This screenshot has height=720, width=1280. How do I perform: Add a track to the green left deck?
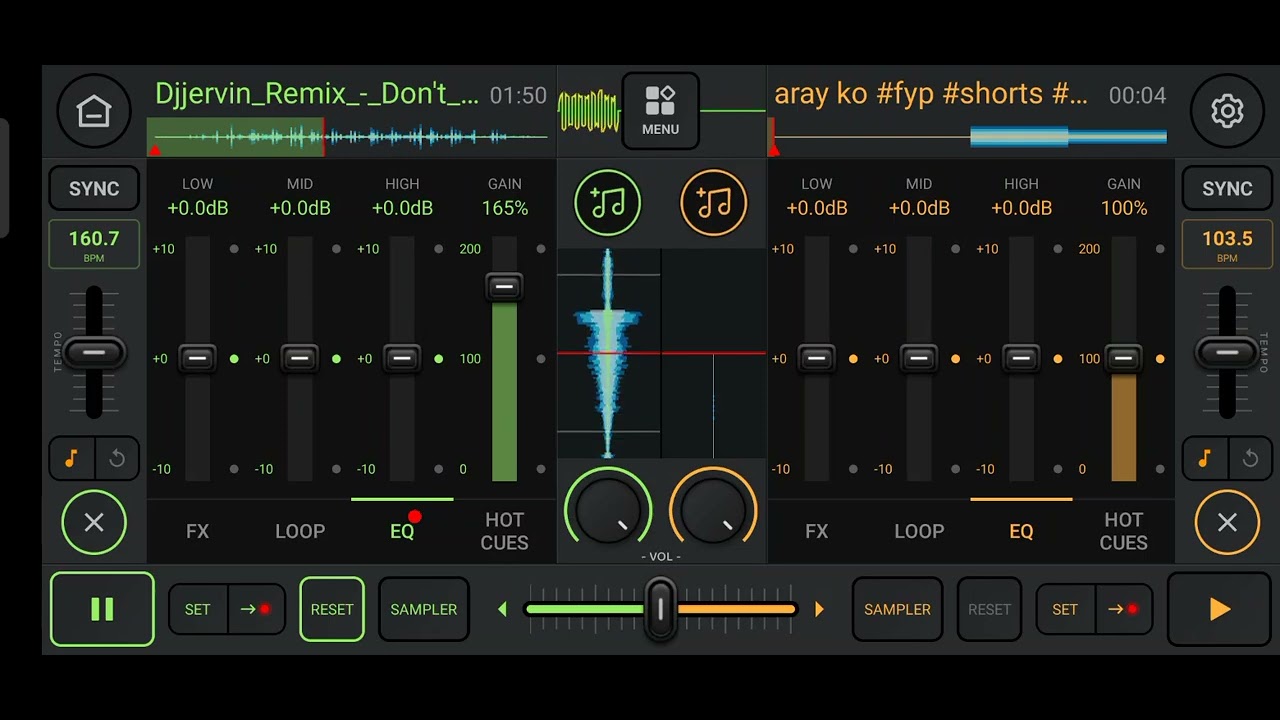[607, 203]
